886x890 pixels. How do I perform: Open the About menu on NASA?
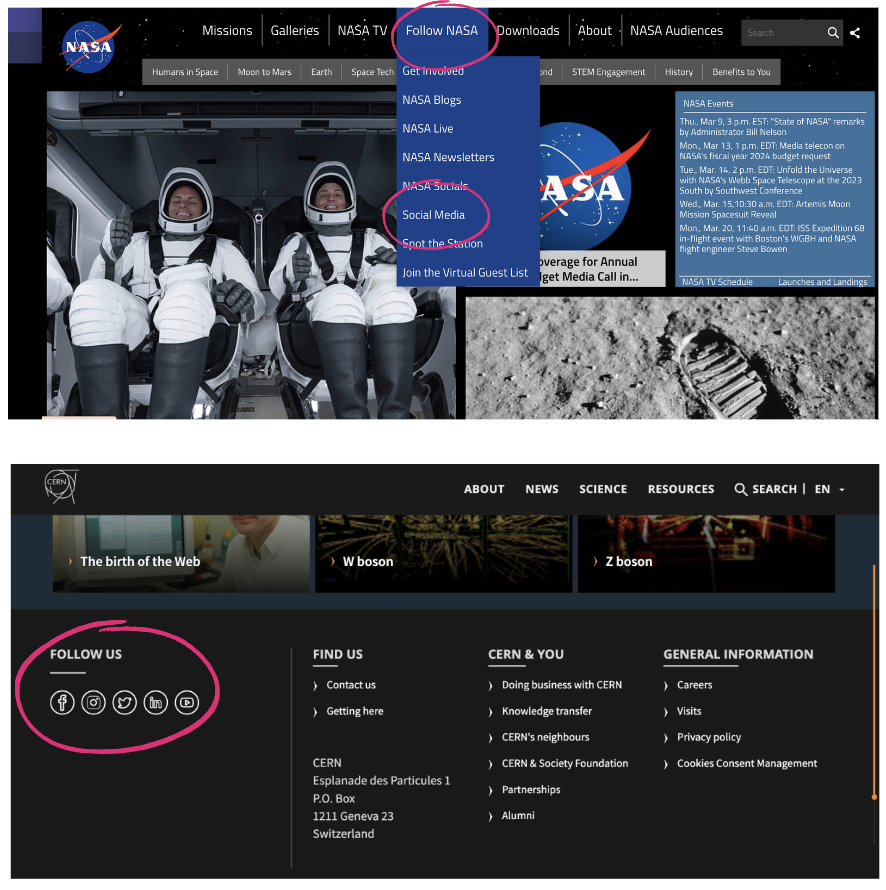pos(595,31)
